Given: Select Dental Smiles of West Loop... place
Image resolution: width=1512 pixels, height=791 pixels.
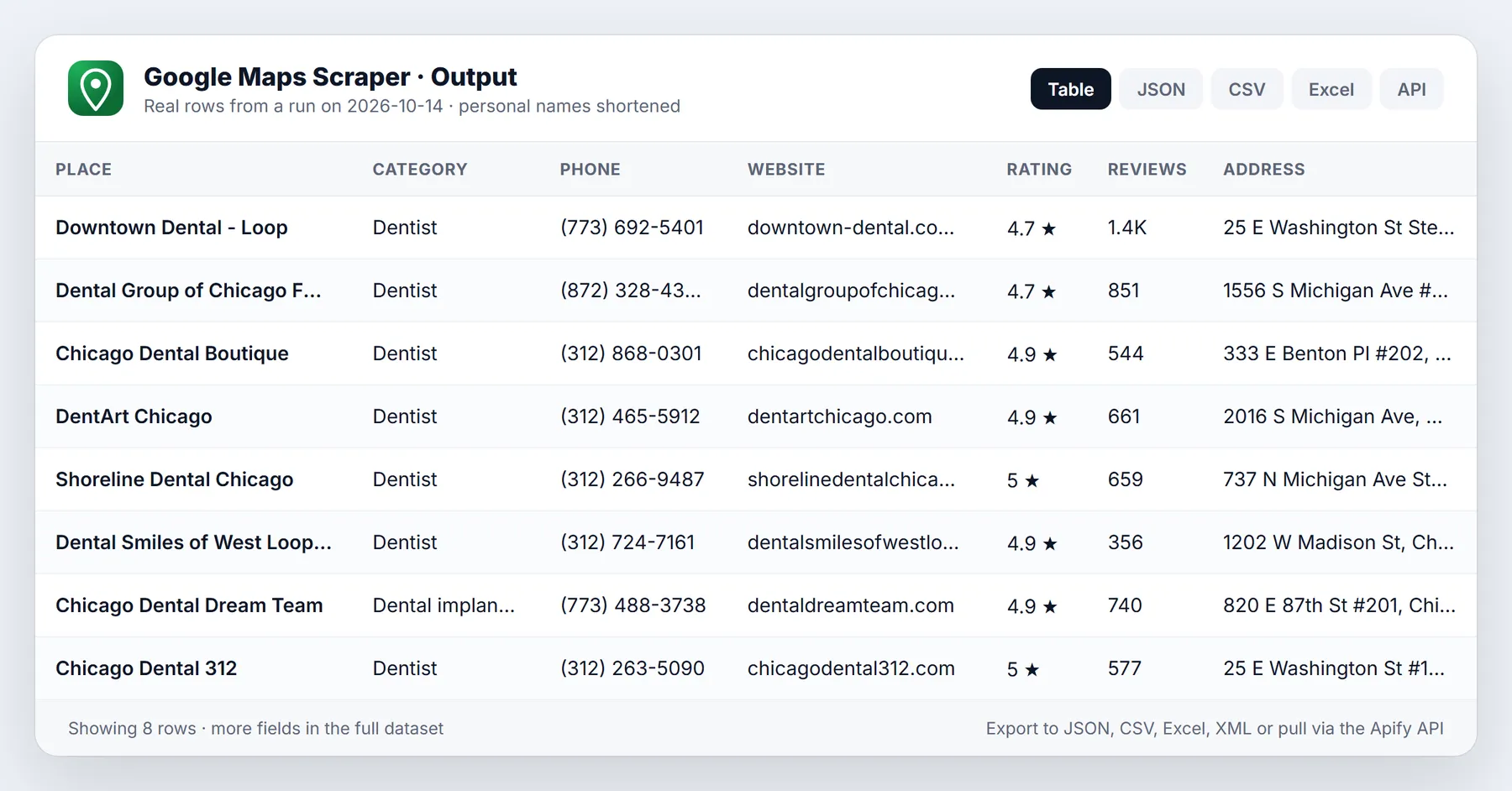Looking at the screenshot, I should click(193, 542).
